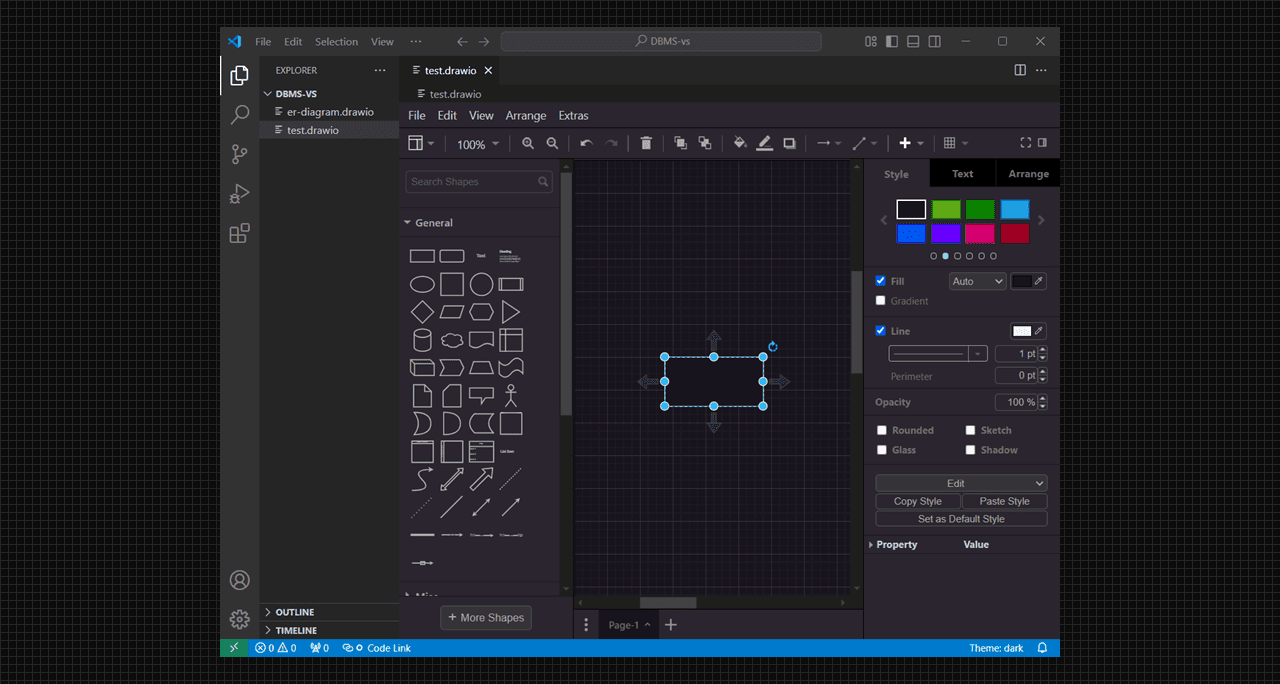Click the Delete trash icon in toolbar
The image size is (1280, 684).
point(646,144)
